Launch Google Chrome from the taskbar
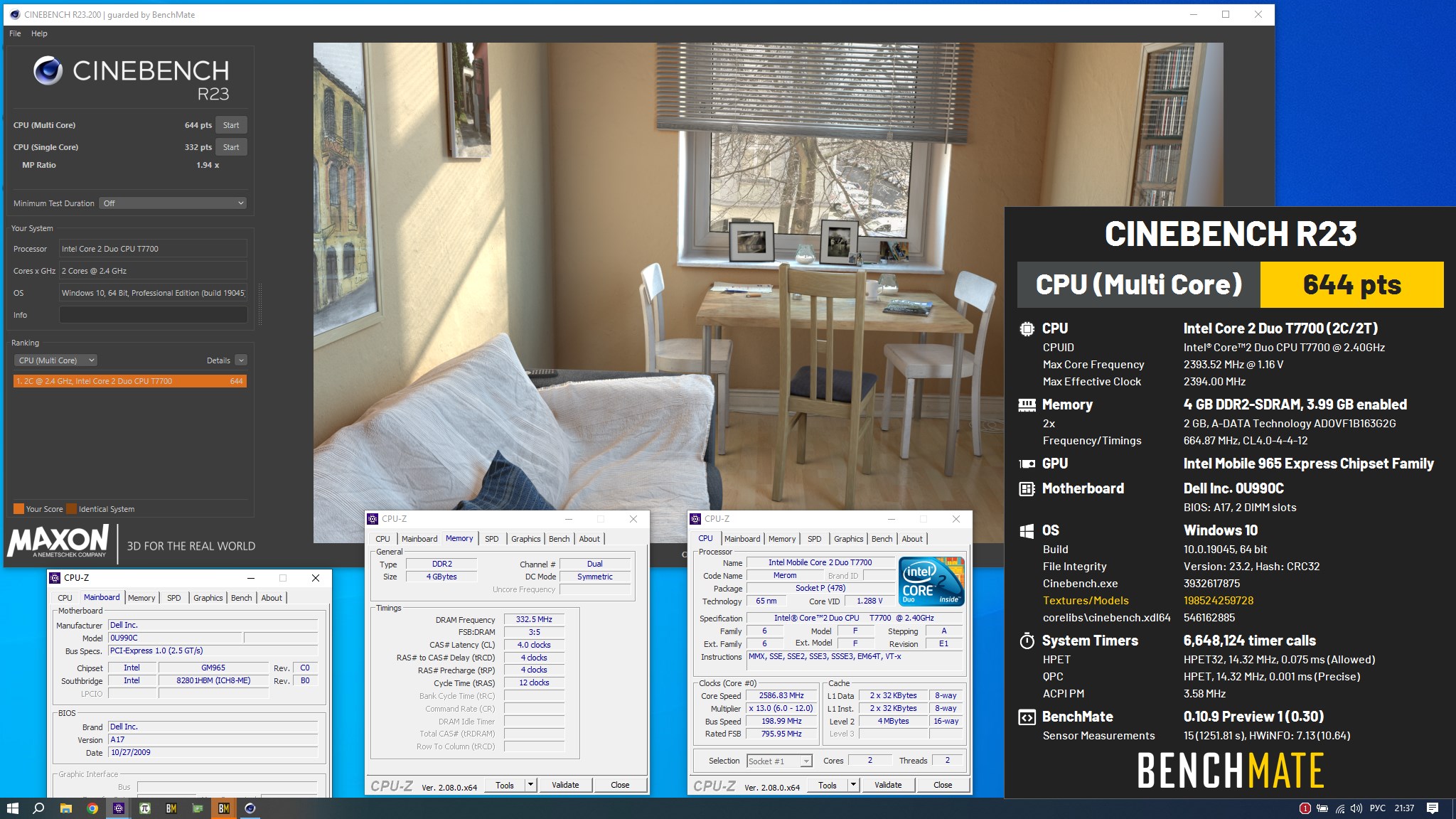The width and height of the screenshot is (1456, 819). click(92, 808)
